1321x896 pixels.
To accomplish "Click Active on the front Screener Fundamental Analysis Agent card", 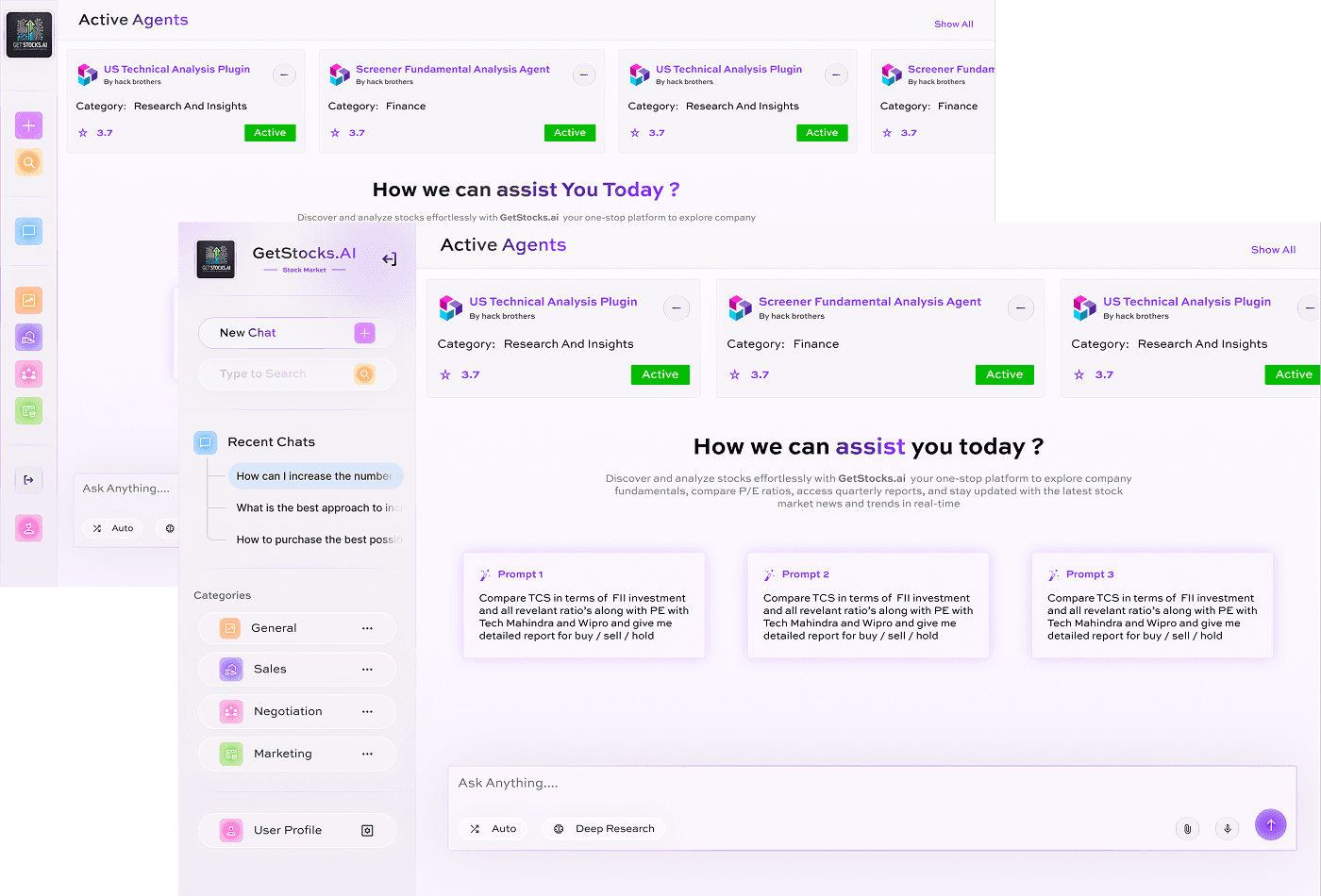I will tap(1005, 374).
